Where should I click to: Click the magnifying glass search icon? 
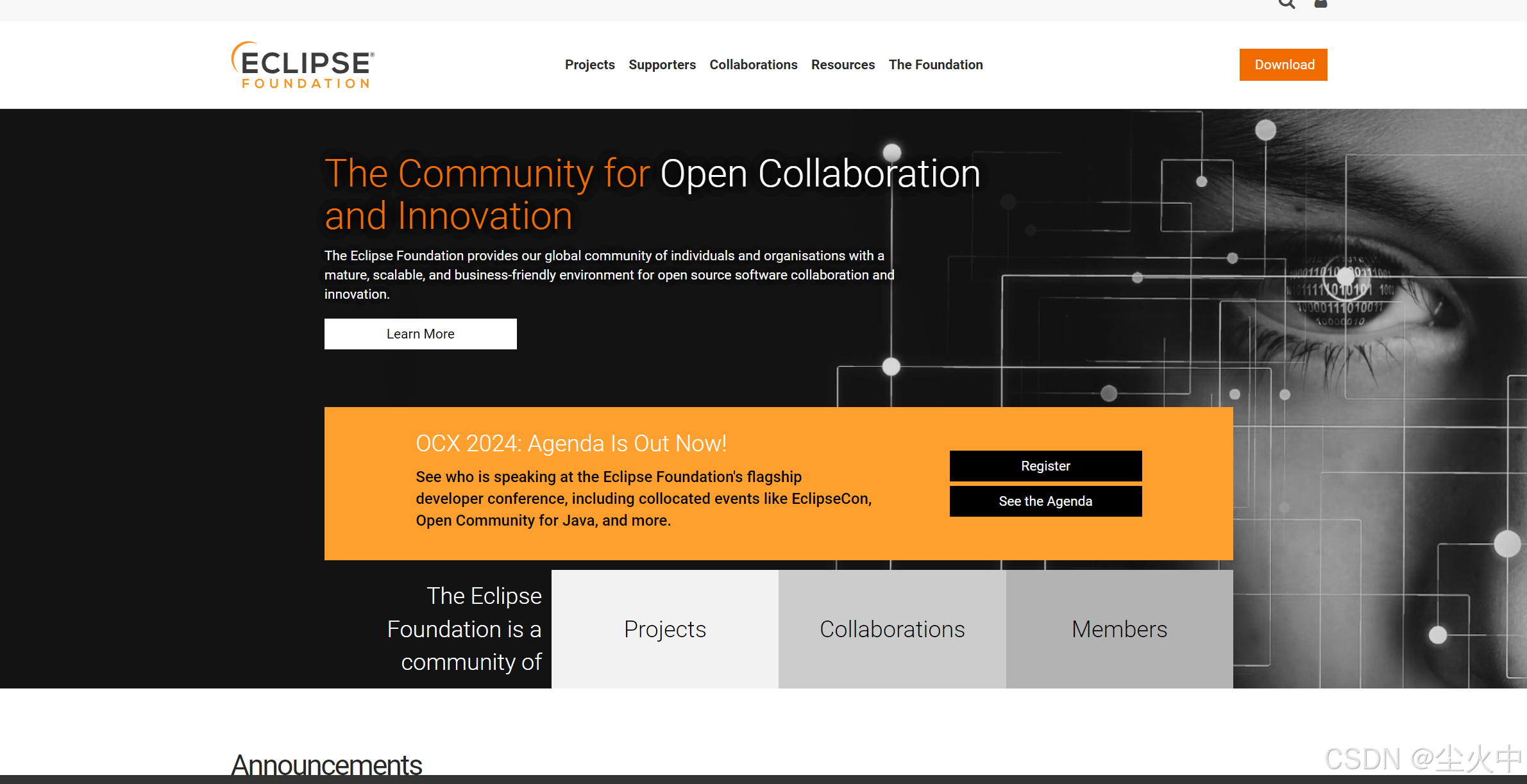[x=1287, y=3]
